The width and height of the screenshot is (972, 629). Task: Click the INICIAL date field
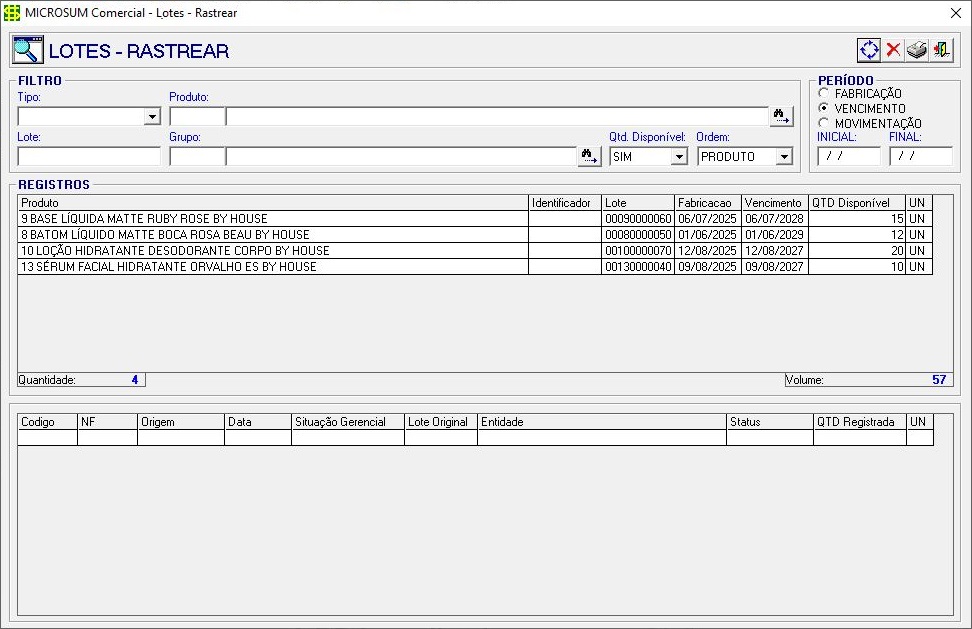(x=849, y=157)
